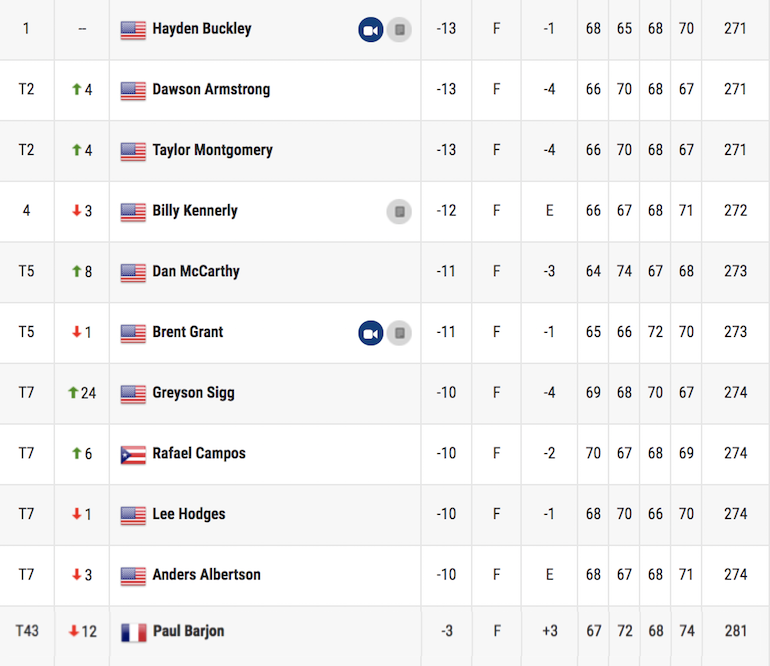Click Paul Barjon's red down arrow
Viewport: 770px width, 666px height.
point(74,631)
